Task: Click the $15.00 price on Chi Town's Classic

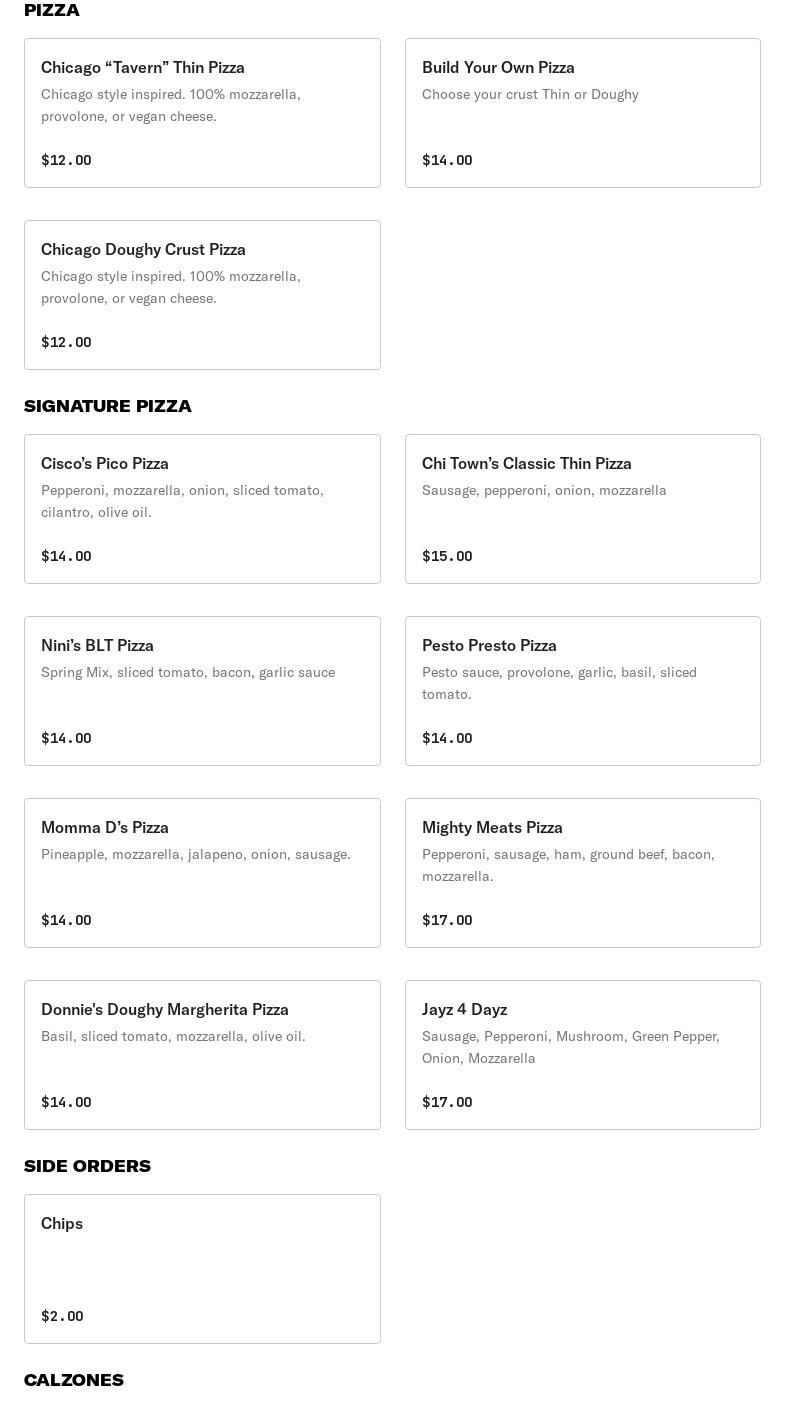Action: (x=447, y=556)
